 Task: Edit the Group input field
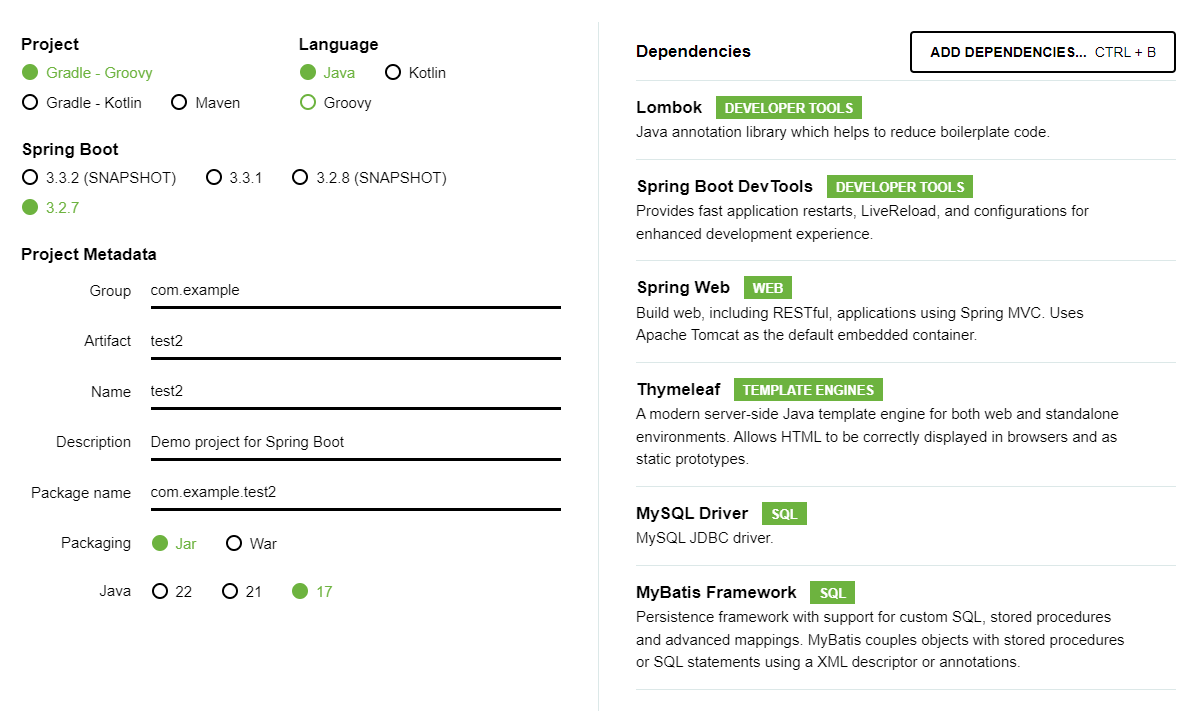coord(355,291)
